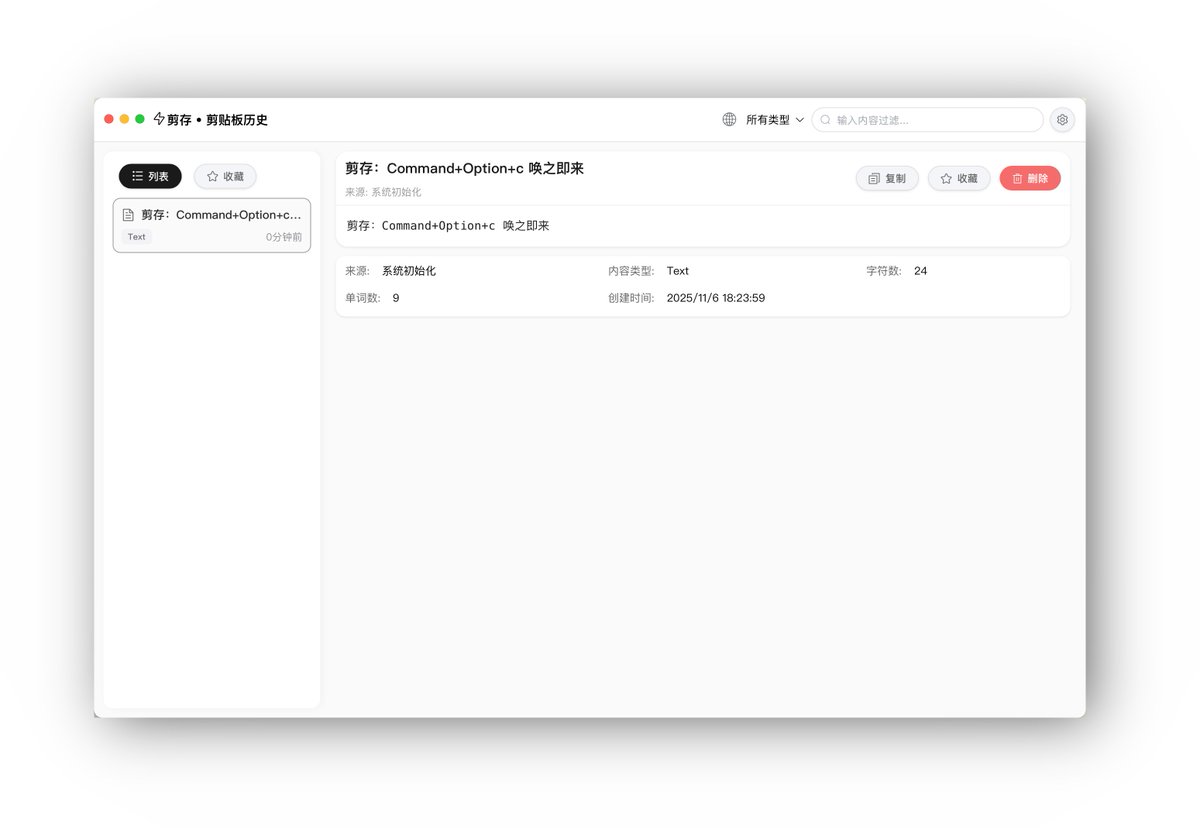Image resolution: width=1200 pixels, height=828 pixels.
Task: Click the list icon inside the 列表 button
Action: [136, 176]
